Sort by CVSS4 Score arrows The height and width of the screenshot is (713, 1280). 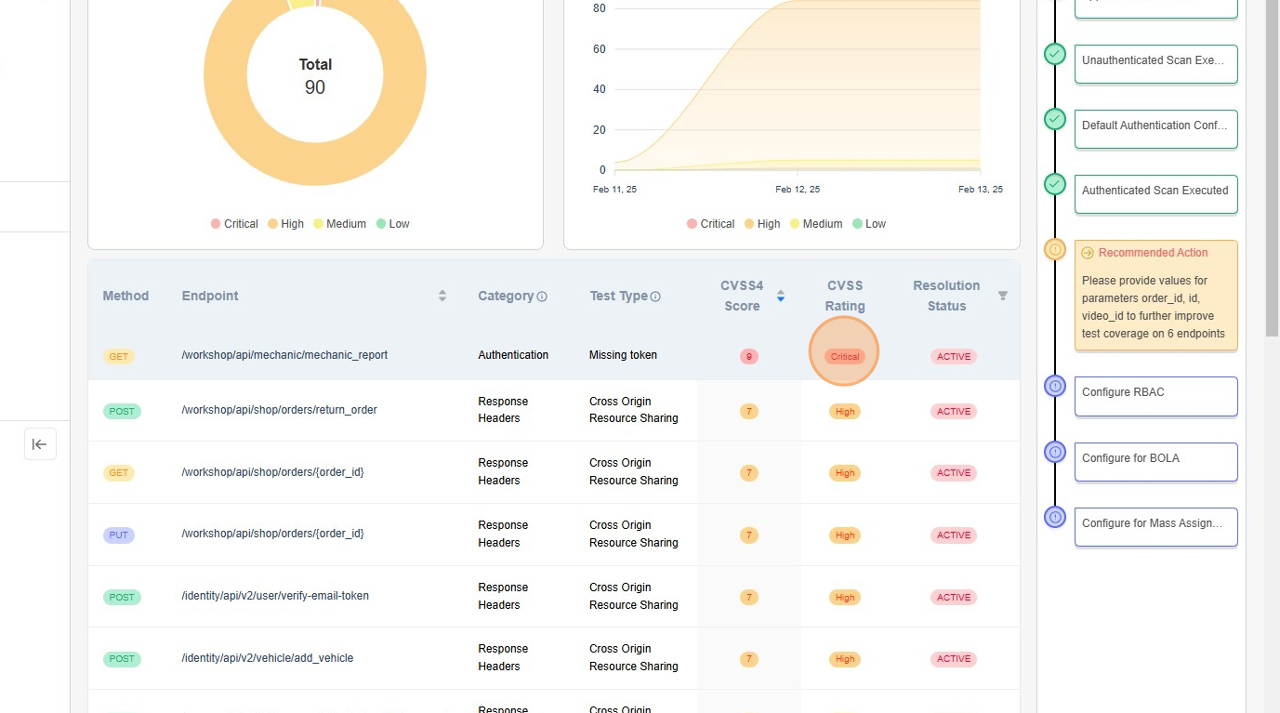pos(780,296)
